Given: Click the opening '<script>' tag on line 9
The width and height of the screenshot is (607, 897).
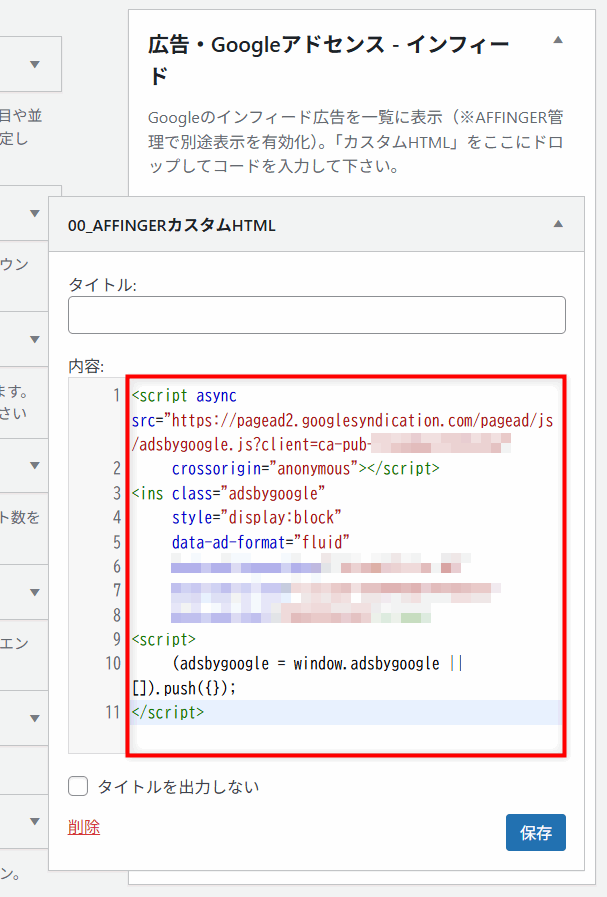Looking at the screenshot, I should tap(164, 639).
